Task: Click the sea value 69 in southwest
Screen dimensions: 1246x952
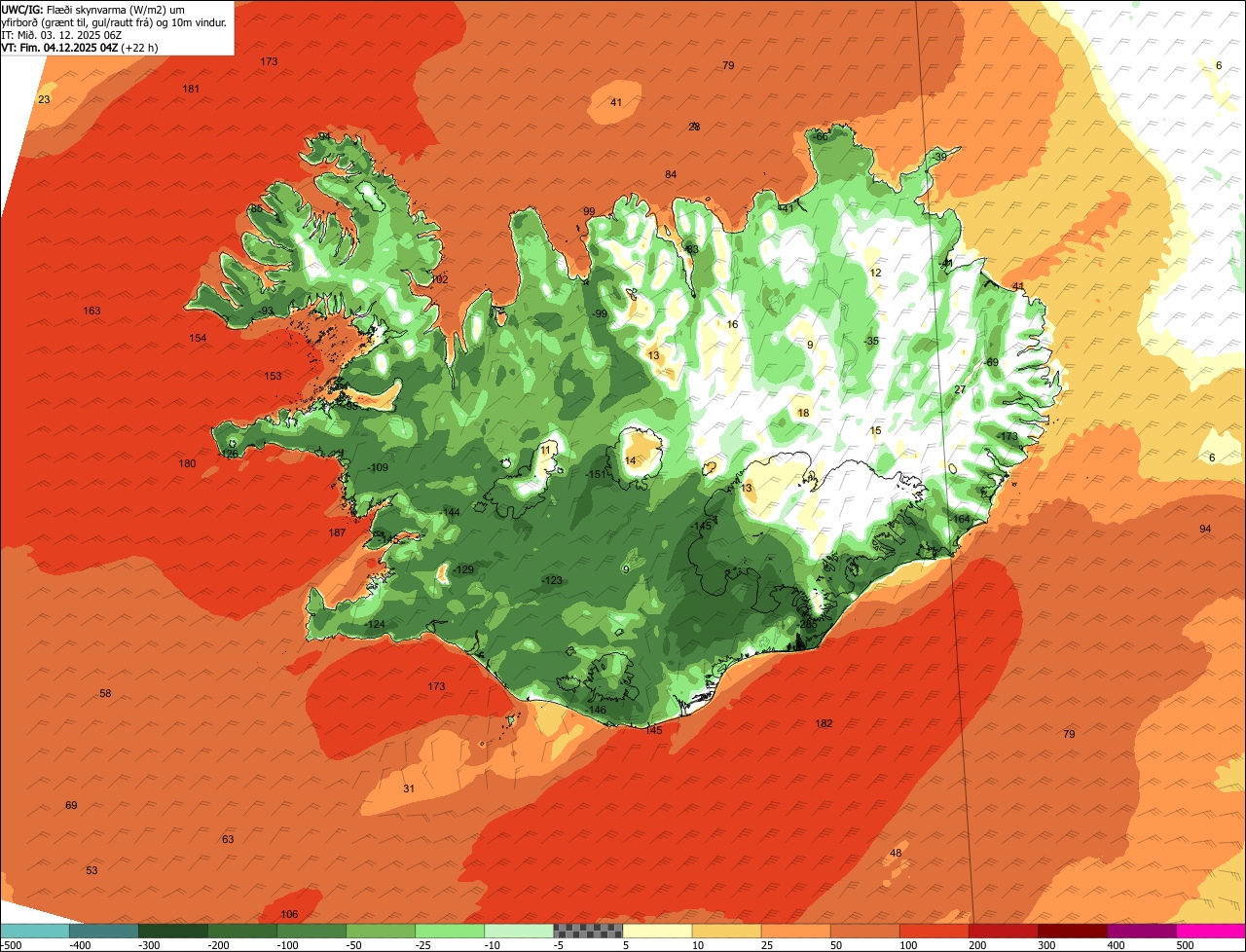Action: point(71,806)
